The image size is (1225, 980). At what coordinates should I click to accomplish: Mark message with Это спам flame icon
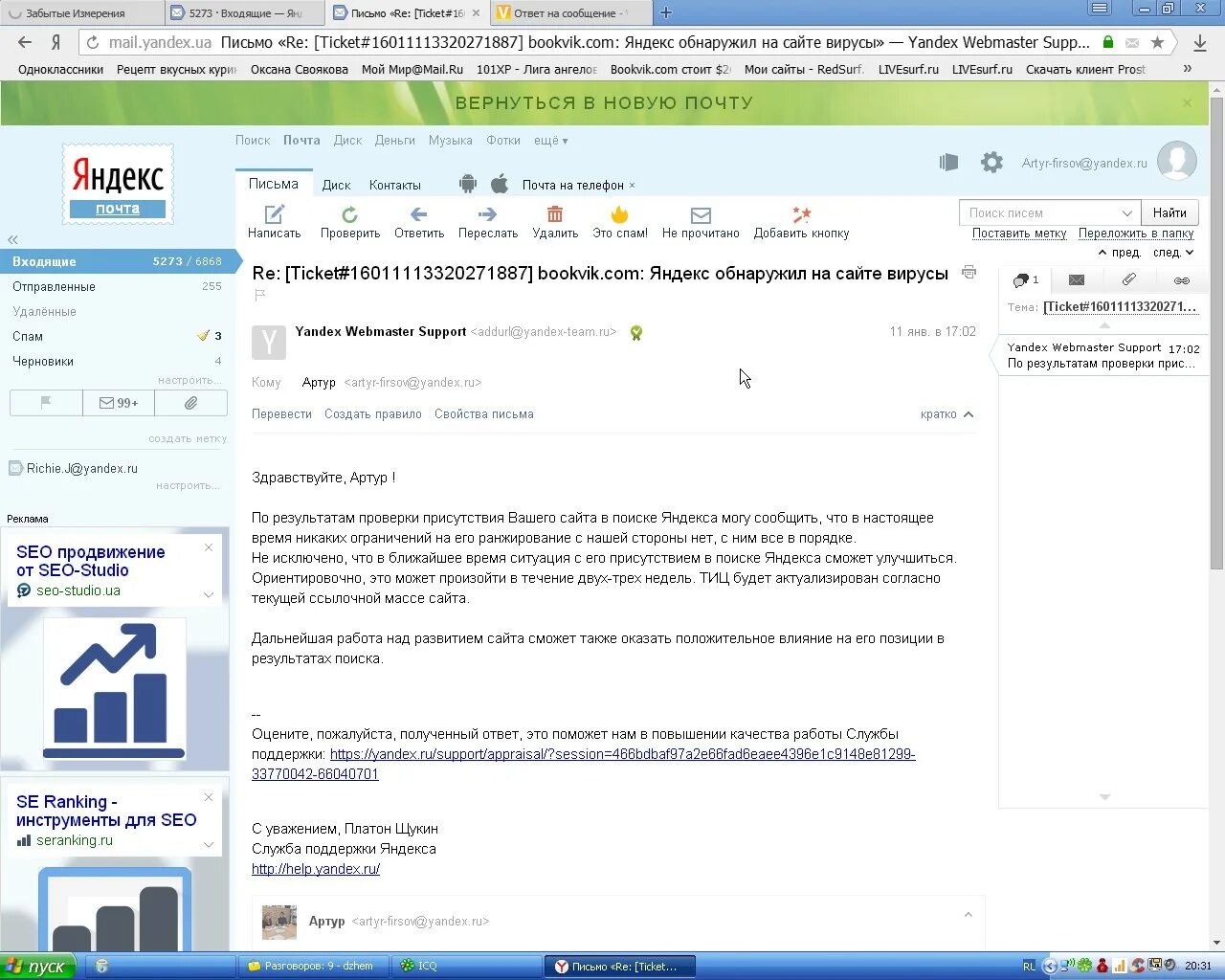(x=619, y=214)
